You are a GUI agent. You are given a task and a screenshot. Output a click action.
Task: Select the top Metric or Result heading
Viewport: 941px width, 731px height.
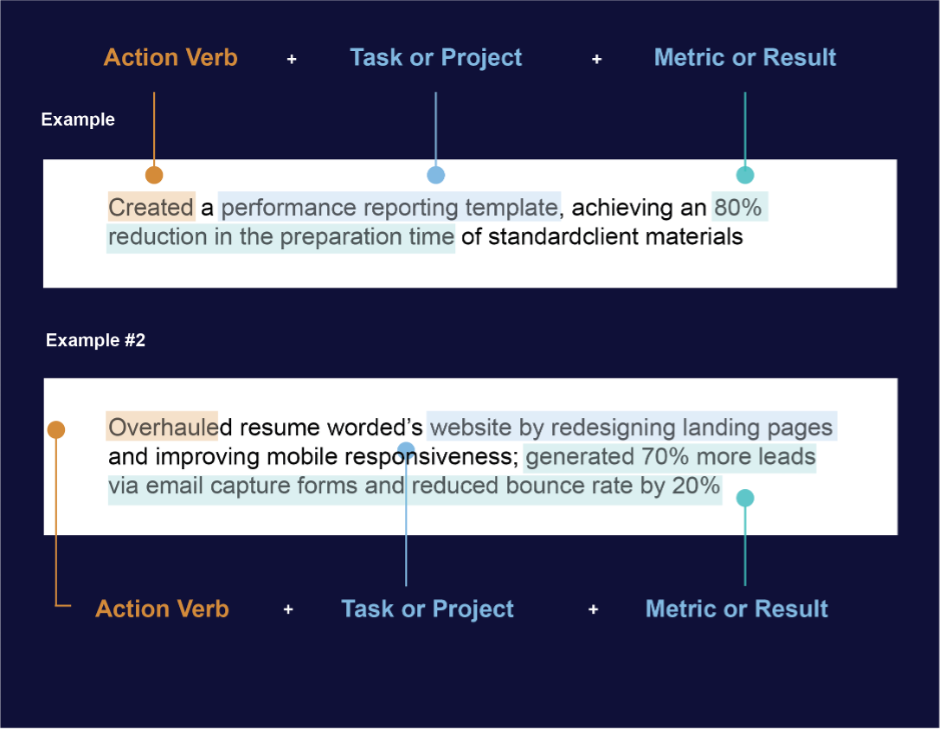745,58
